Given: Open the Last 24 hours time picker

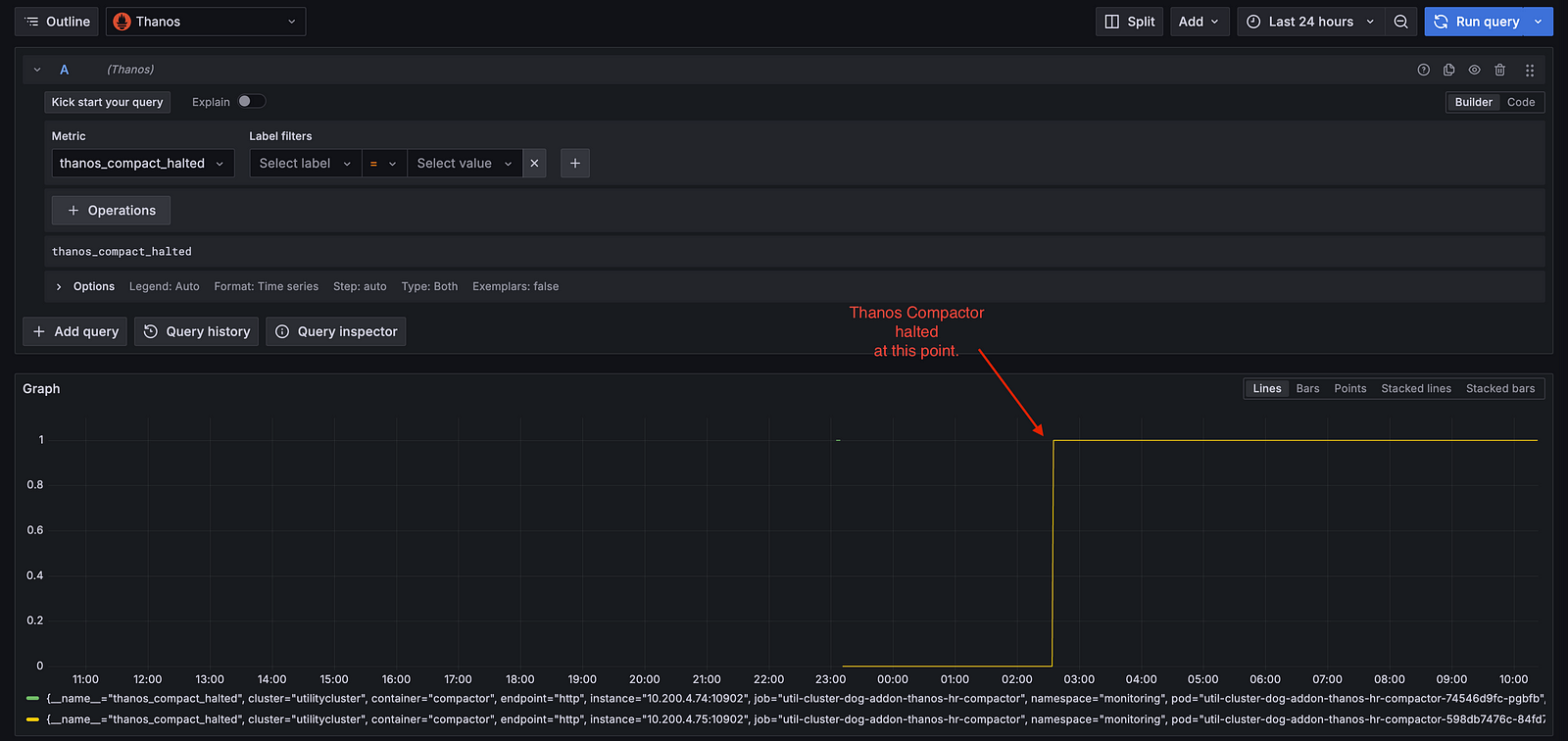Looking at the screenshot, I should point(1310,22).
